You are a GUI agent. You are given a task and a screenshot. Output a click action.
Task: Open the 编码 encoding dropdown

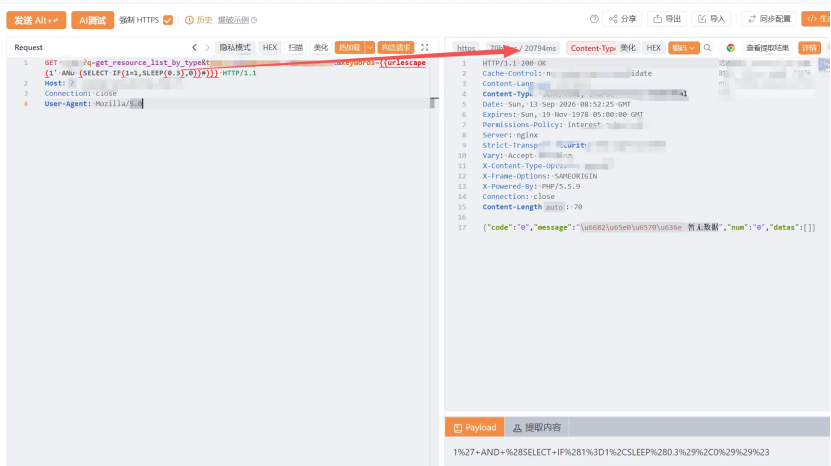pos(684,48)
